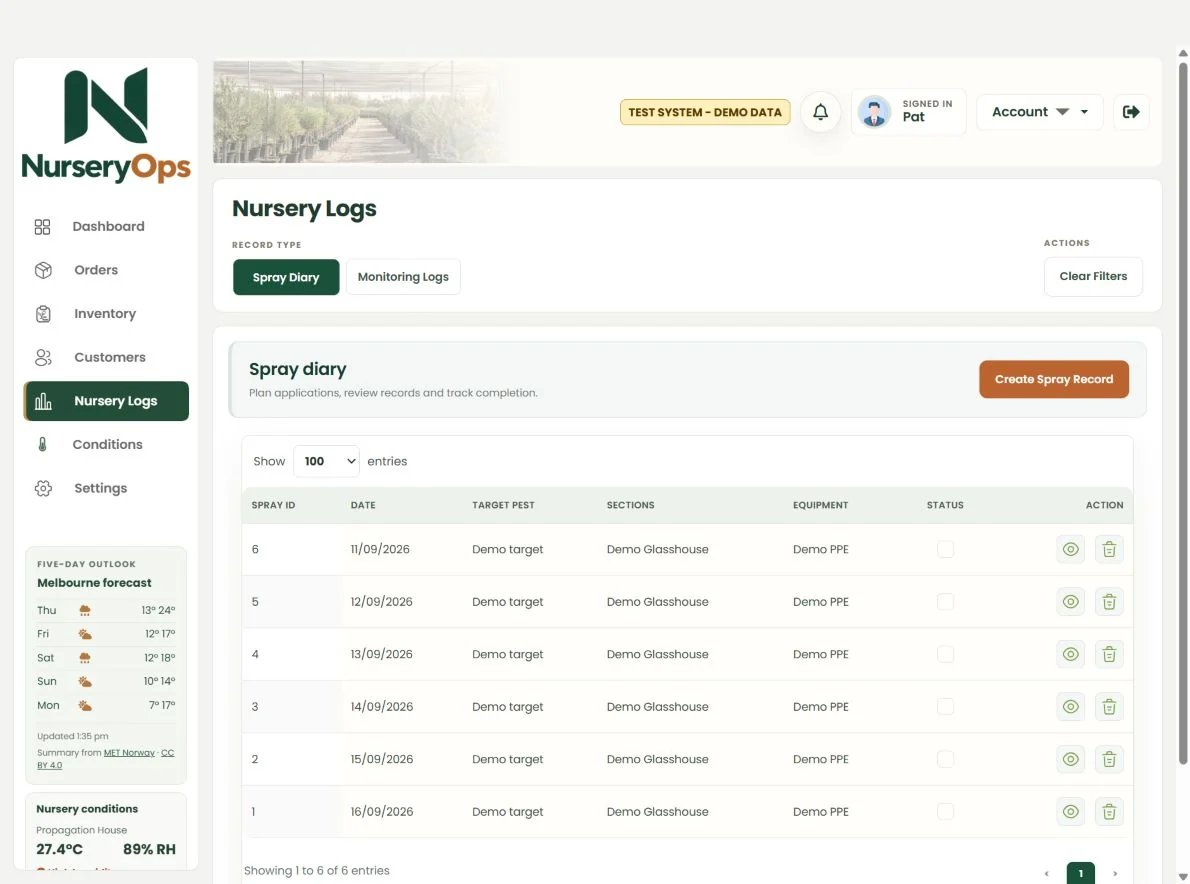The height and width of the screenshot is (884, 1190).
Task: Delete spray record 5
Action: [1109, 602]
